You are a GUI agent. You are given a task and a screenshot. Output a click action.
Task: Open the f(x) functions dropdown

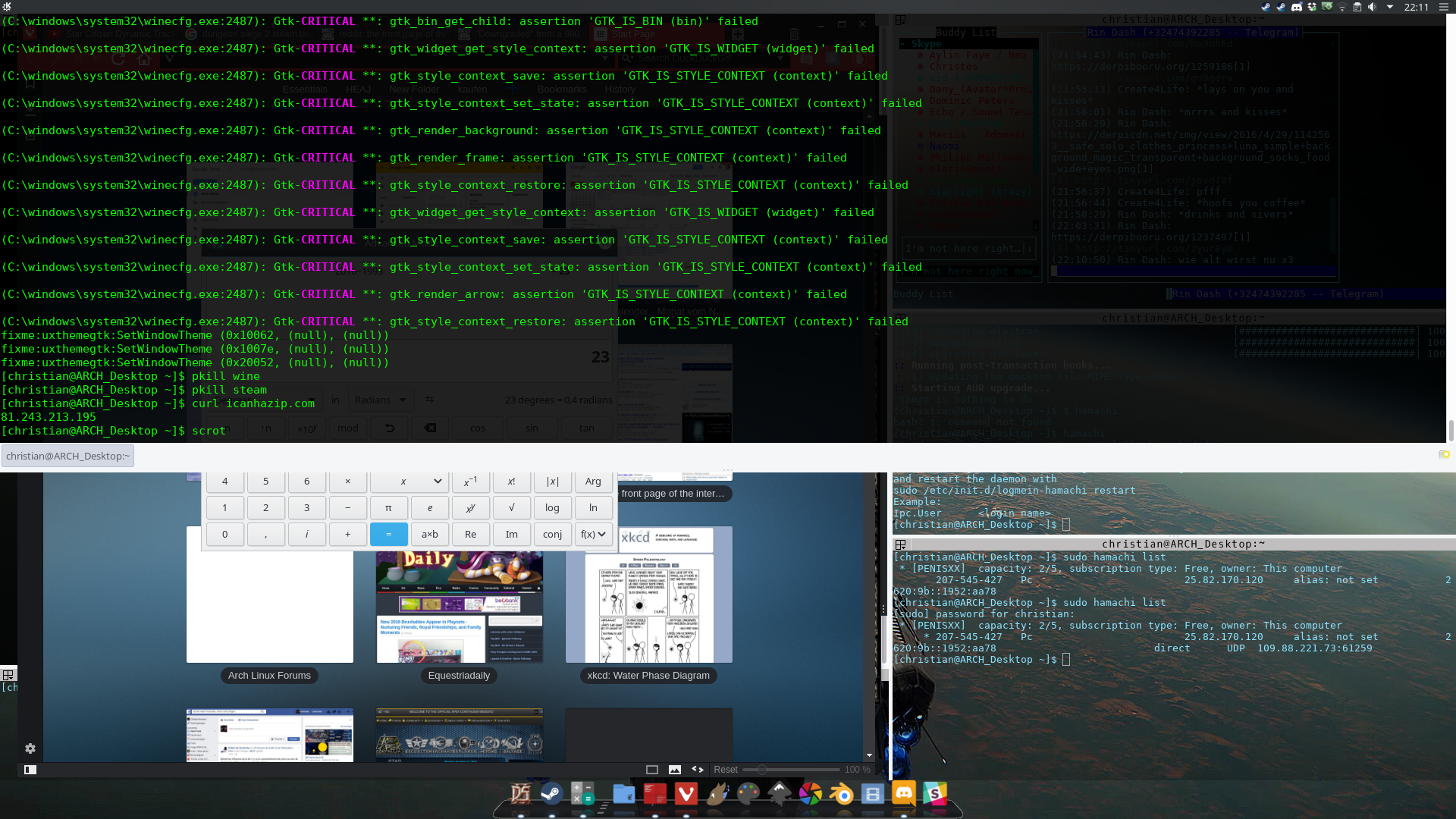pos(593,535)
